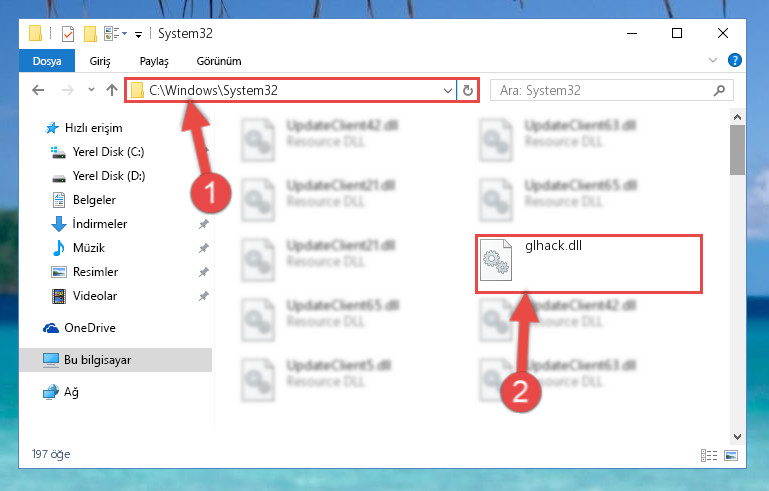769x491 pixels.
Task: Open the Paylaş ribbon tab
Action: (x=154, y=61)
